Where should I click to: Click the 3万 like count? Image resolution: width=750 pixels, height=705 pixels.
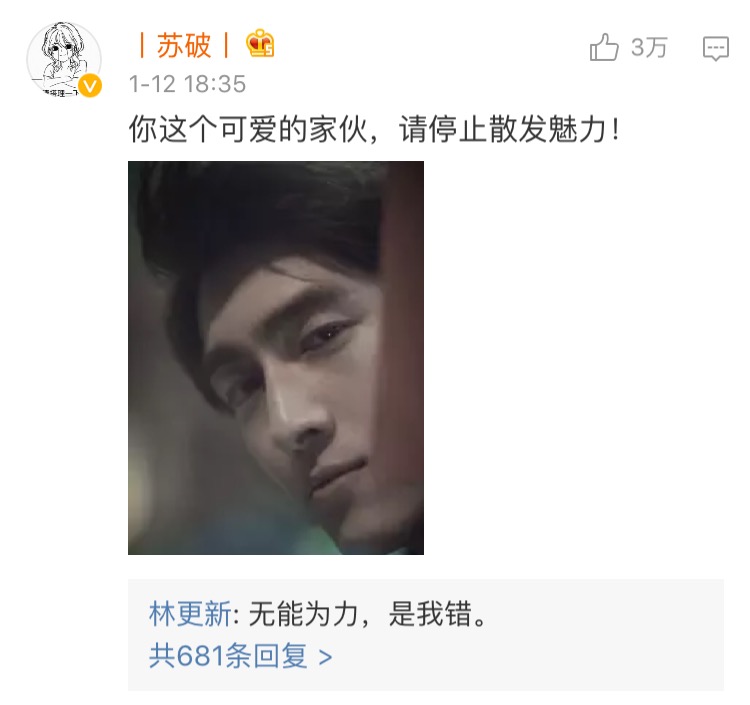[649, 48]
